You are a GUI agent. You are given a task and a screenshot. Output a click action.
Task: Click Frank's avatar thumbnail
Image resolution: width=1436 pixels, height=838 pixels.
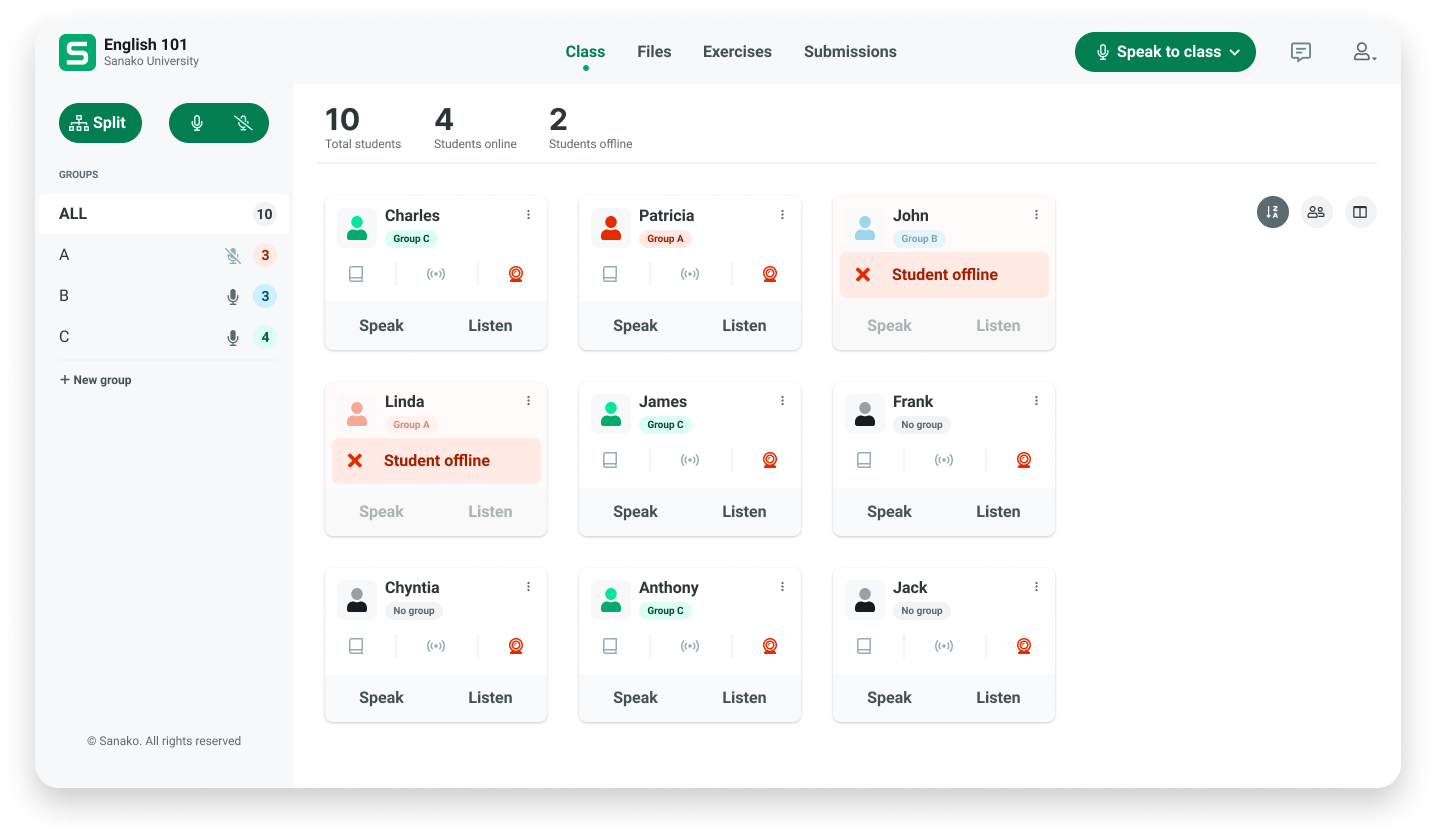[x=865, y=414]
